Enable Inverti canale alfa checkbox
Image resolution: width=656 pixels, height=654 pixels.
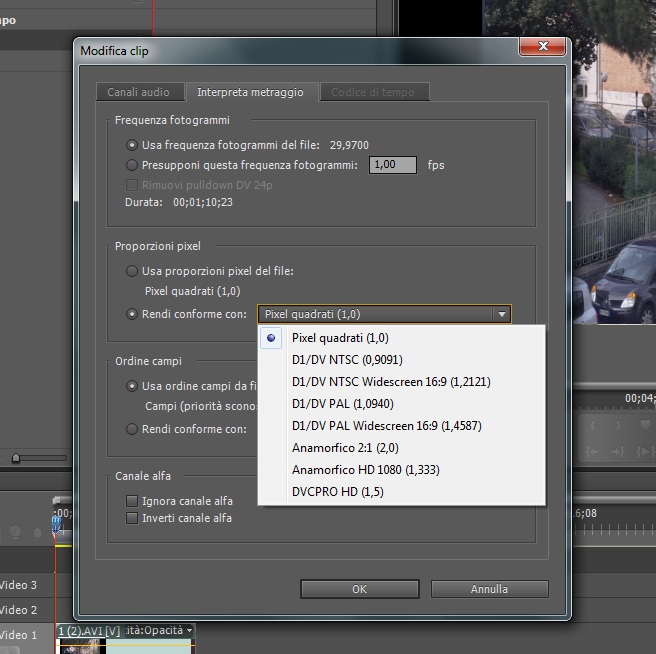(132, 518)
